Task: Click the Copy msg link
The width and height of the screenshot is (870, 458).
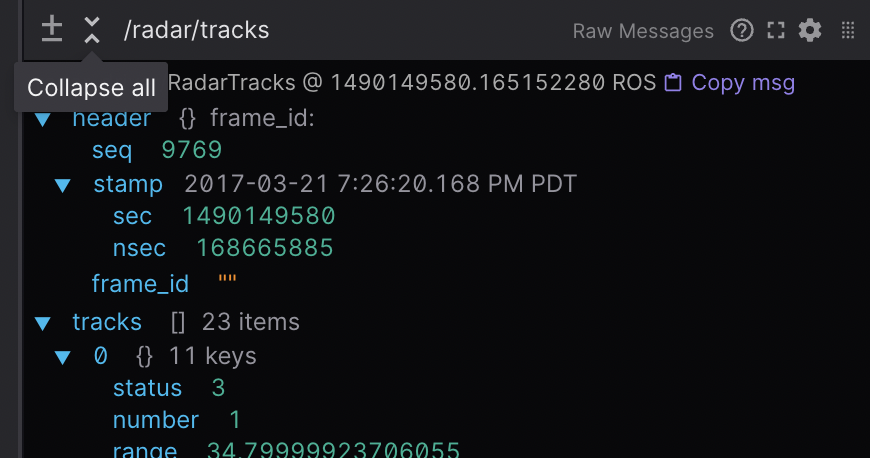Action: [743, 83]
